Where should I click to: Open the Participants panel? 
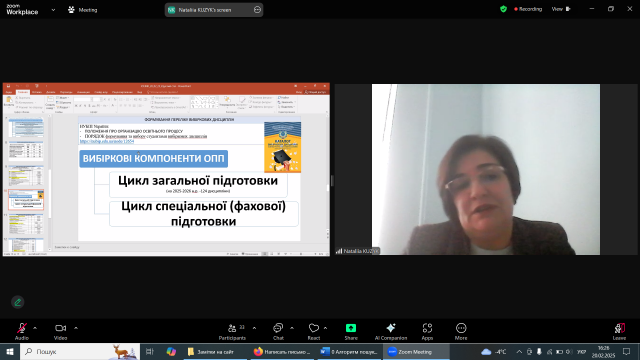pos(232,328)
